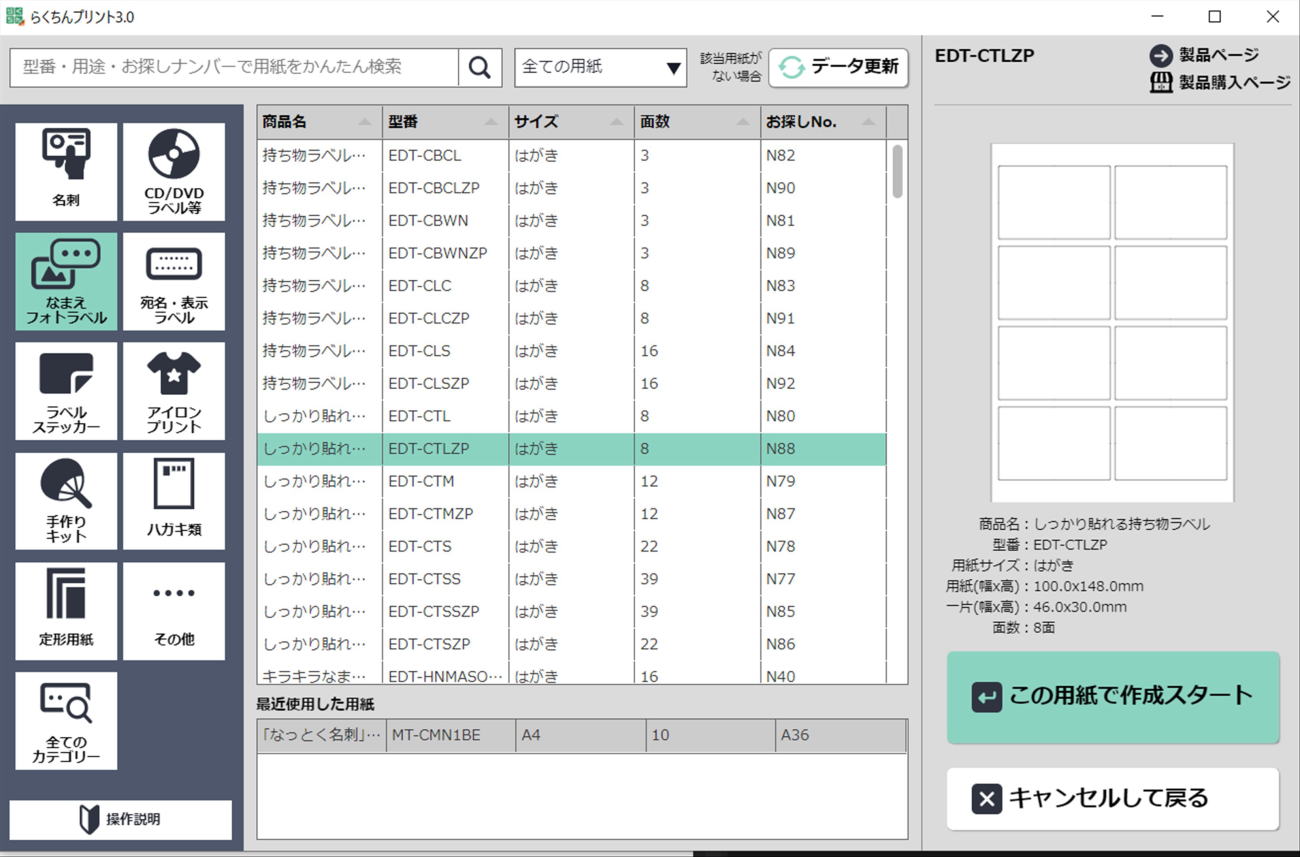Focus the paper search input field
This screenshot has width=1300, height=857.
235,68
